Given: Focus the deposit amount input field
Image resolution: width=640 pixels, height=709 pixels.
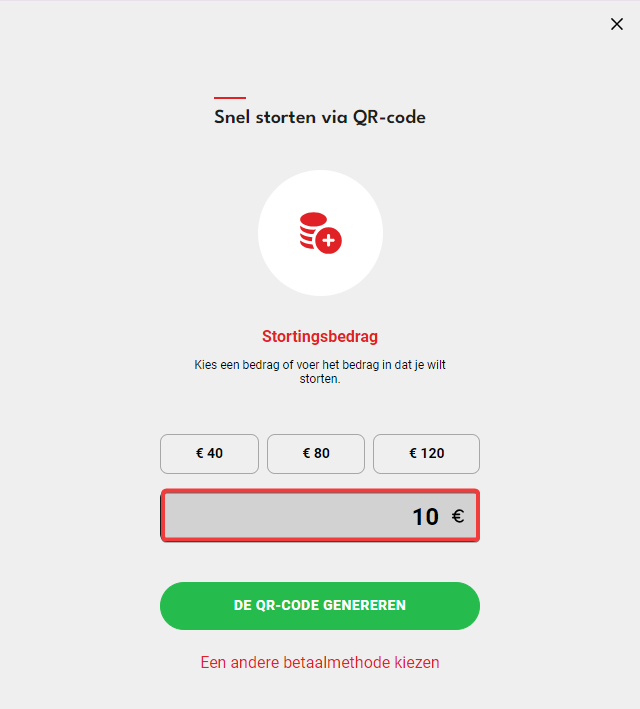Looking at the screenshot, I should pos(320,515).
